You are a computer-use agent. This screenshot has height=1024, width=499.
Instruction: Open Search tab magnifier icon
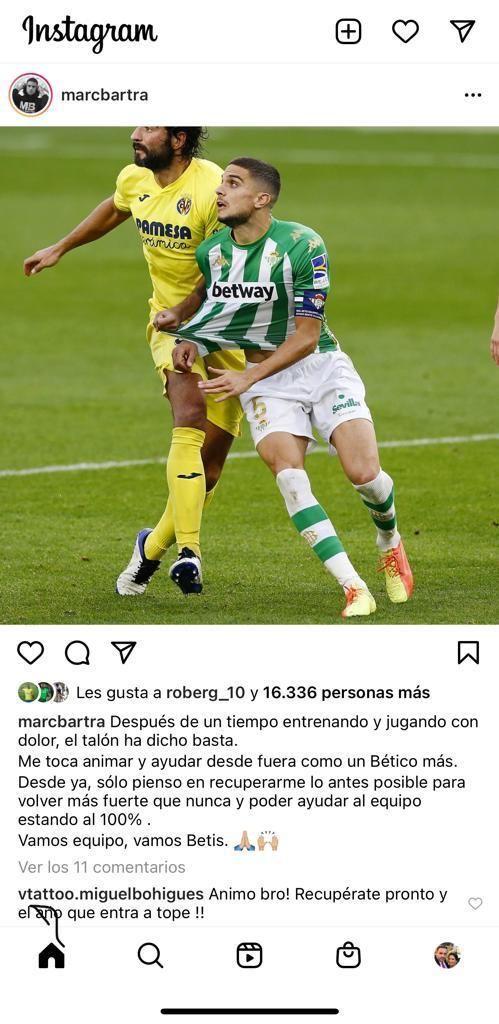pos(150,955)
